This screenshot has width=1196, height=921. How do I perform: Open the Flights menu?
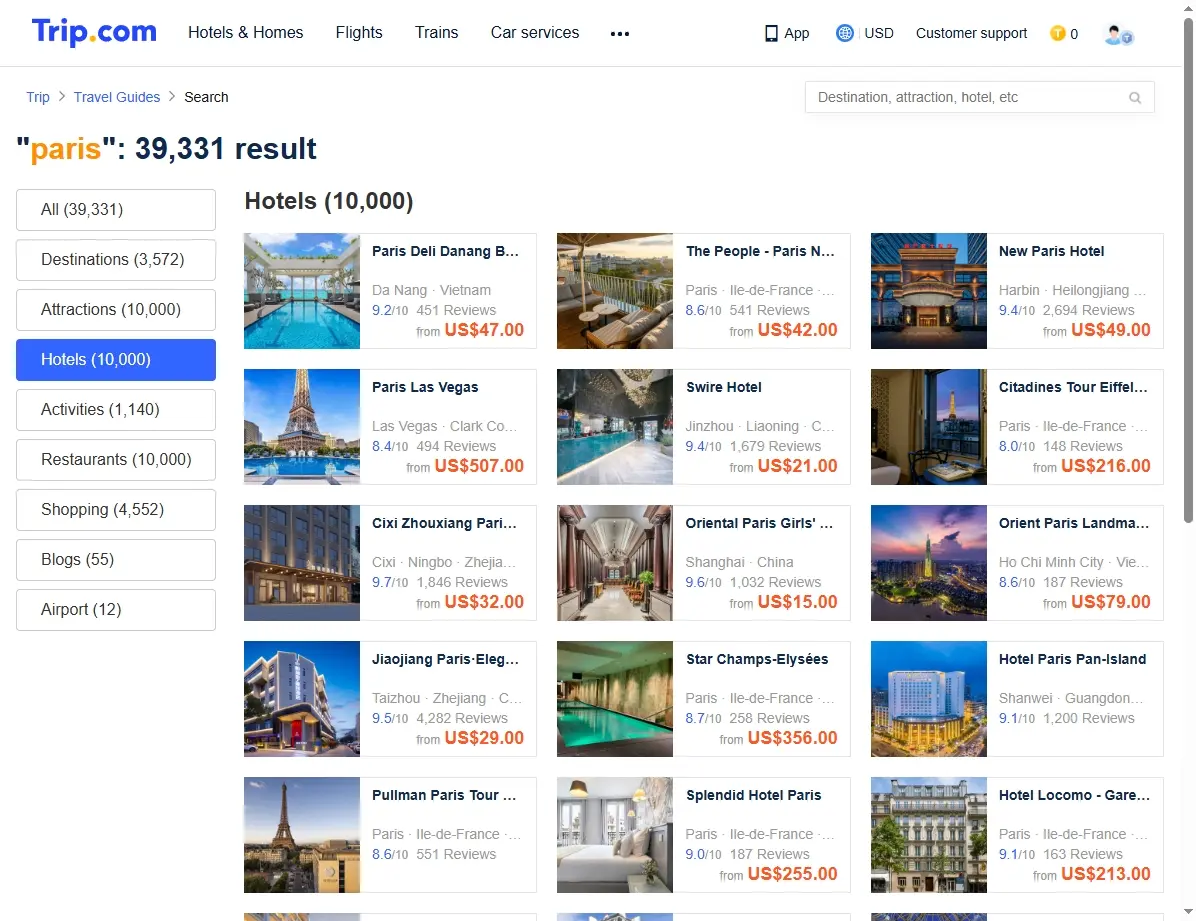[358, 32]
